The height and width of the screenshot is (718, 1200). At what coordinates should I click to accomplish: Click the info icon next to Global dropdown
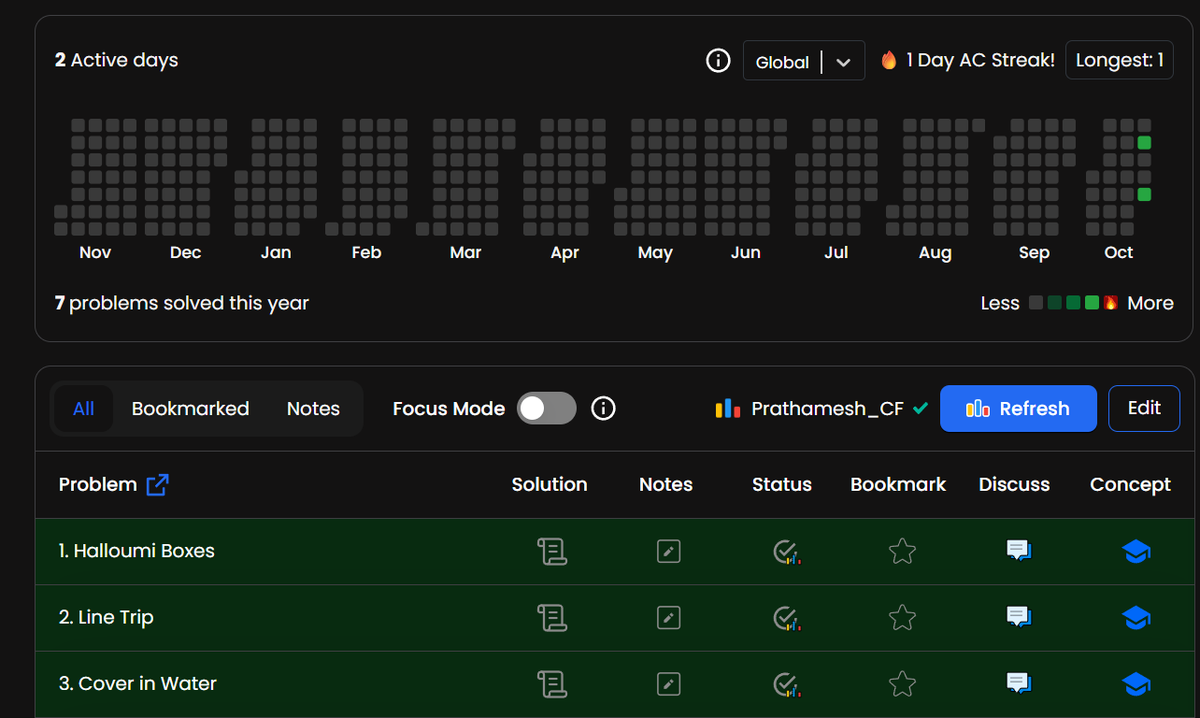point(718,61)
